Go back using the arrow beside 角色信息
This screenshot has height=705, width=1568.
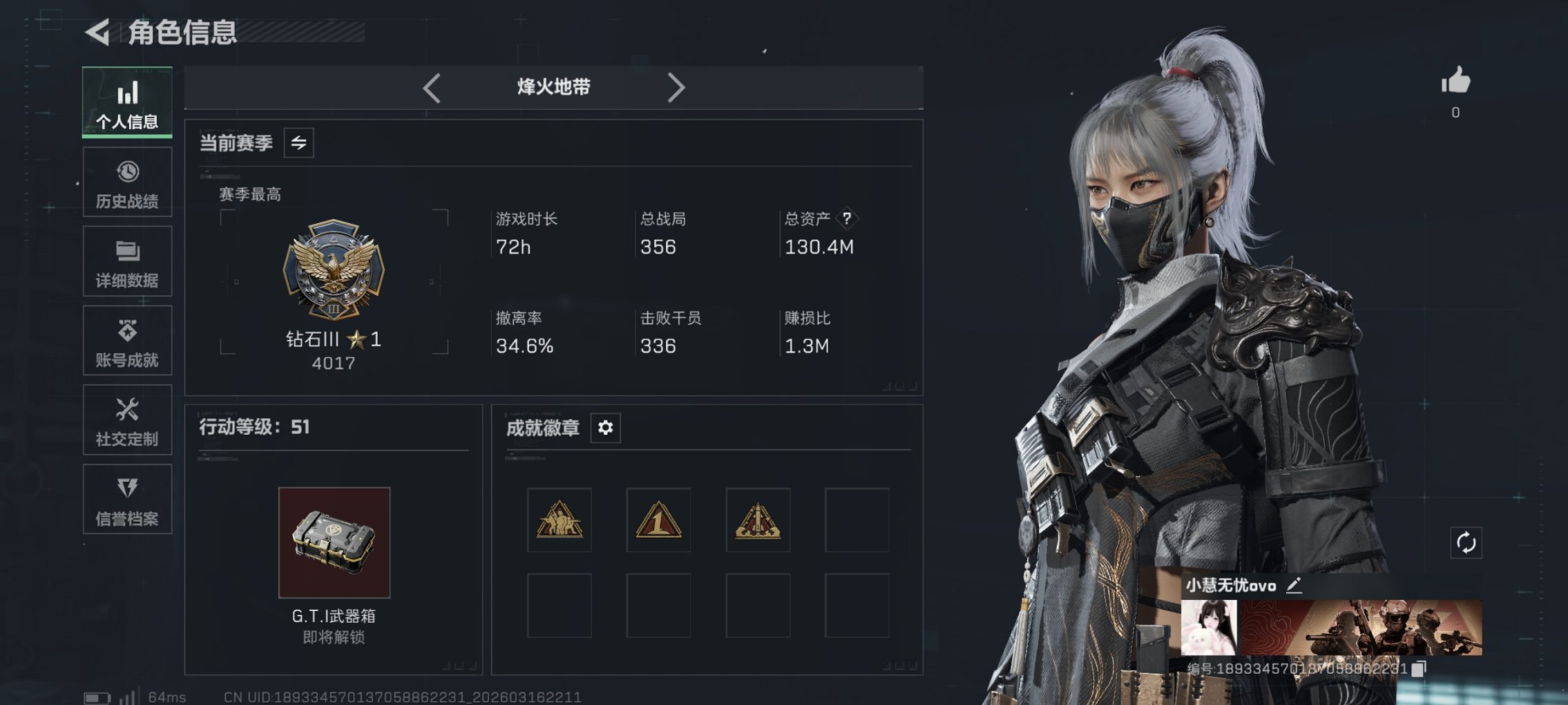click(98, 32)
